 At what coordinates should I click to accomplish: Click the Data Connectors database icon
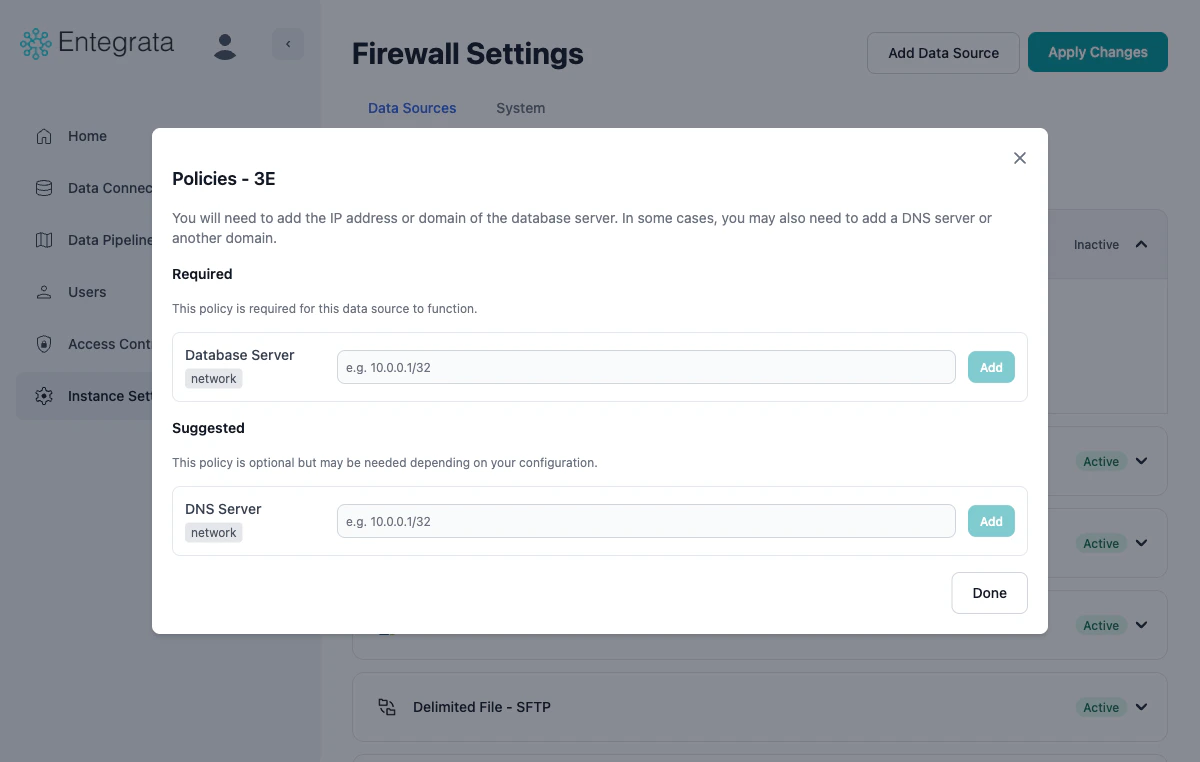click(x=44, y=188)
